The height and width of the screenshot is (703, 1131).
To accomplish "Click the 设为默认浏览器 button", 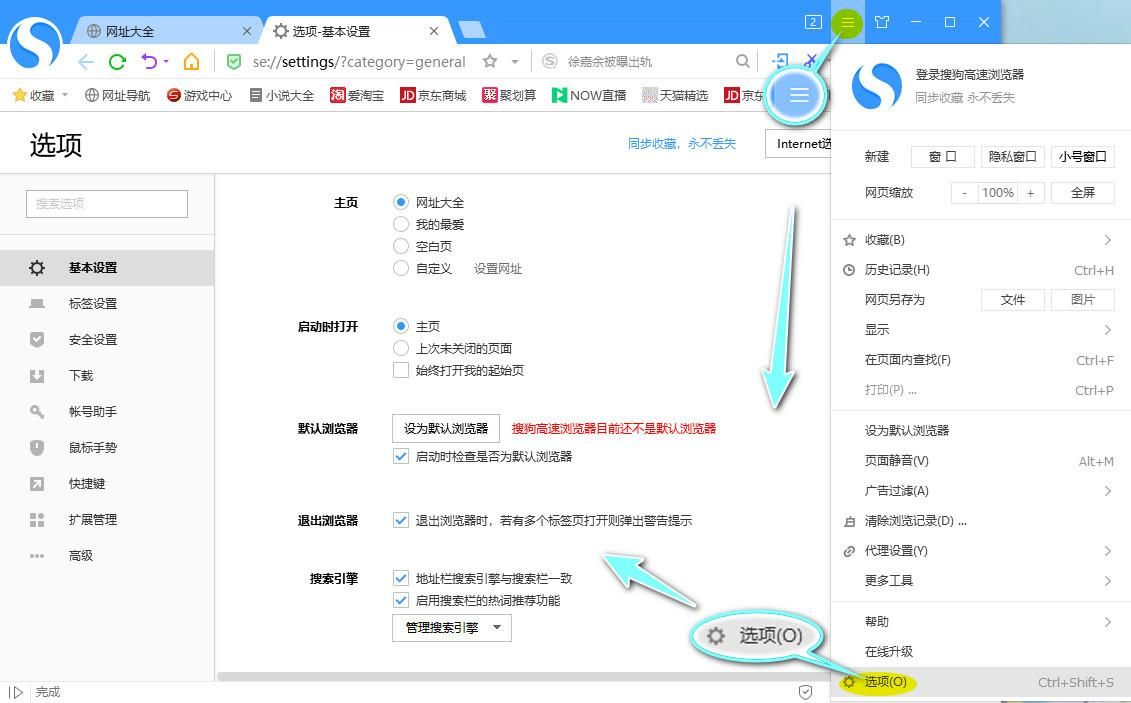I will pos(445,428).
